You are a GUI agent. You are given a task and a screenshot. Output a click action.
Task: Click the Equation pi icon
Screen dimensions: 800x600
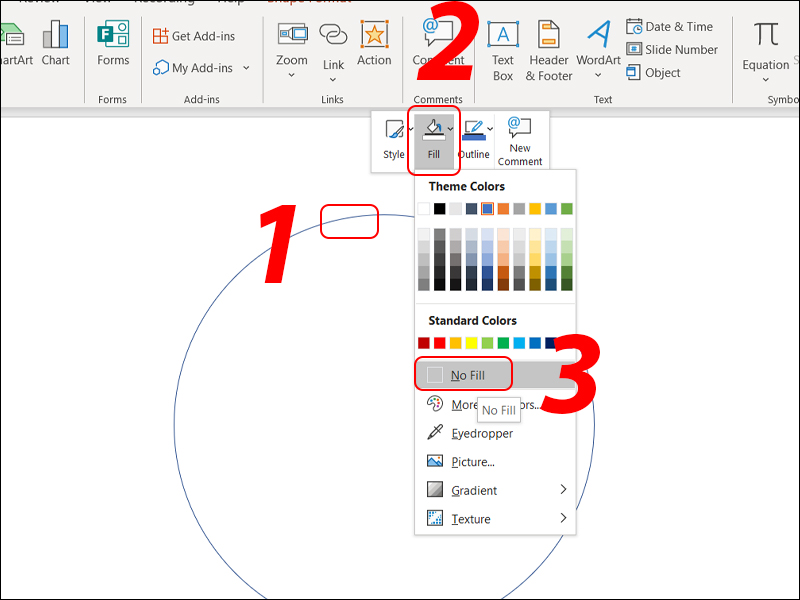(x=766, y=45)
